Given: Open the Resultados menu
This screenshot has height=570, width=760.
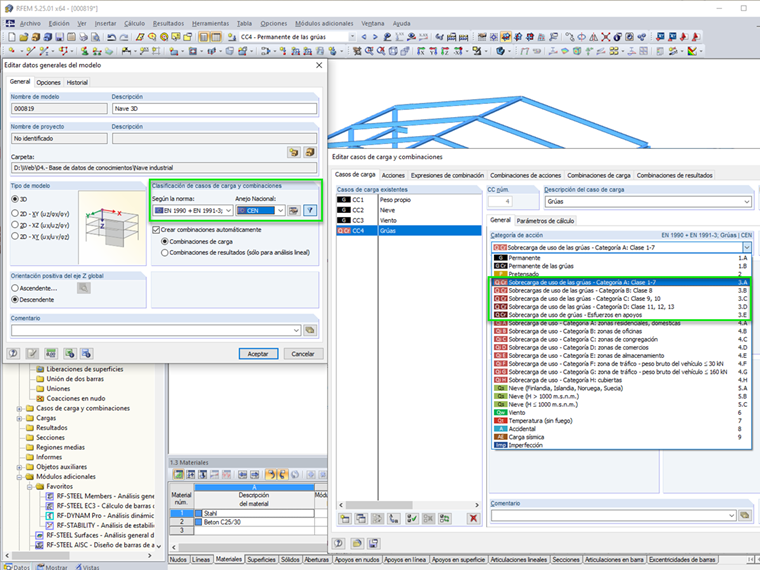Looking at the screenshot, I should pyautogui.click(x=168, y=23).
